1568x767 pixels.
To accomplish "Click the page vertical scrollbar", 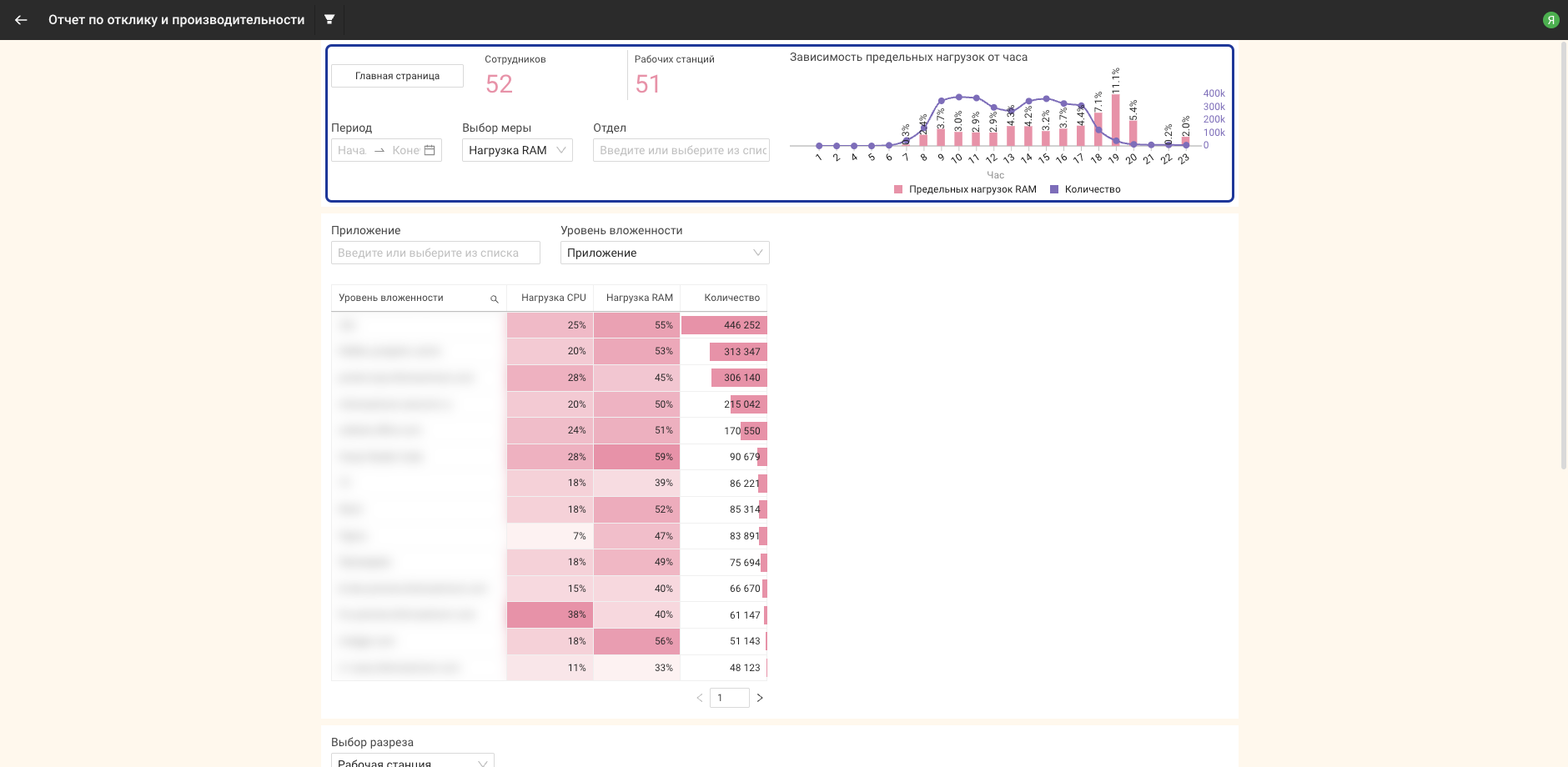I will tap(1563, 250).
